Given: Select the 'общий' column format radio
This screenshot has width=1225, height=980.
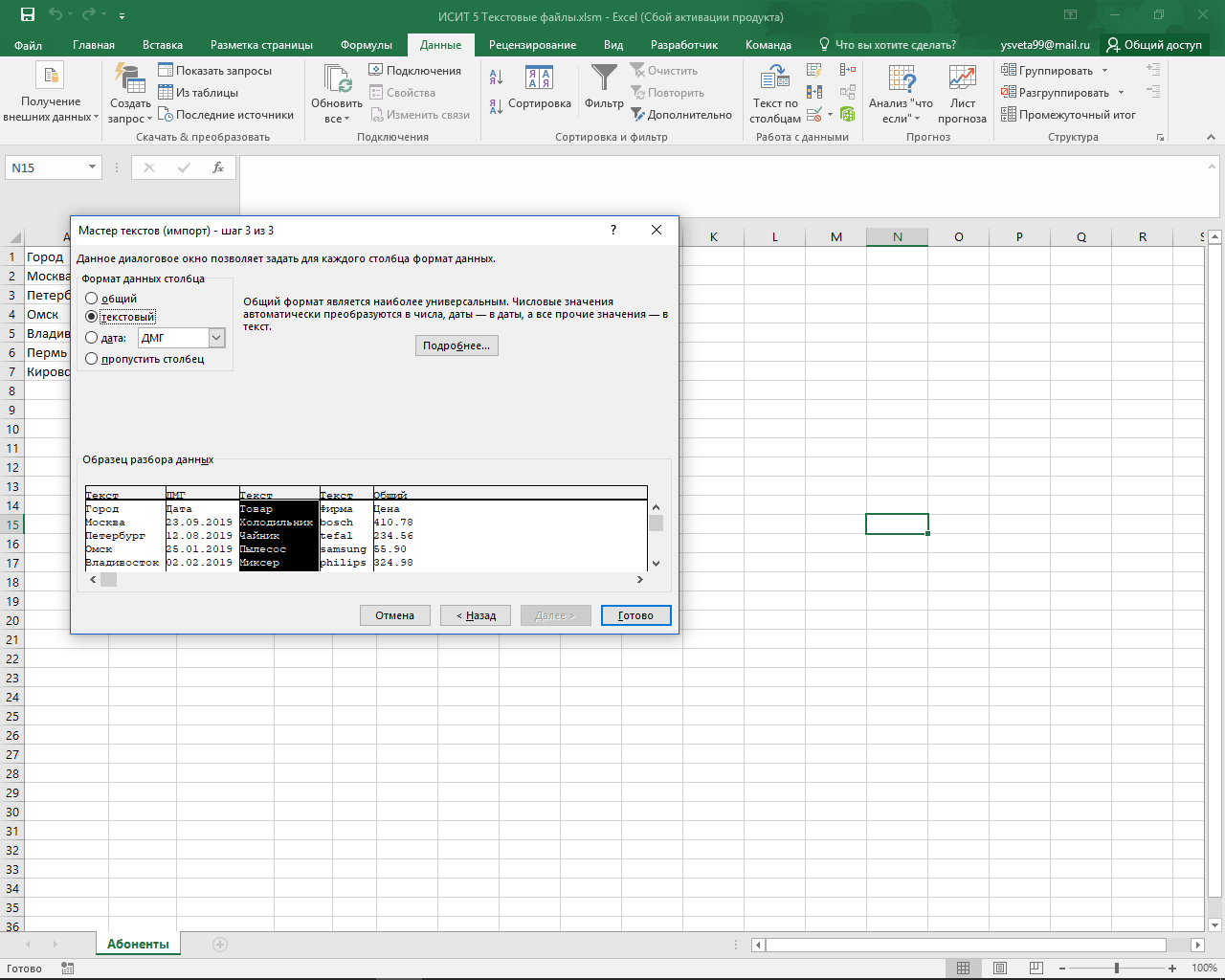Looking at the screenshot, I should pos(92,299).
